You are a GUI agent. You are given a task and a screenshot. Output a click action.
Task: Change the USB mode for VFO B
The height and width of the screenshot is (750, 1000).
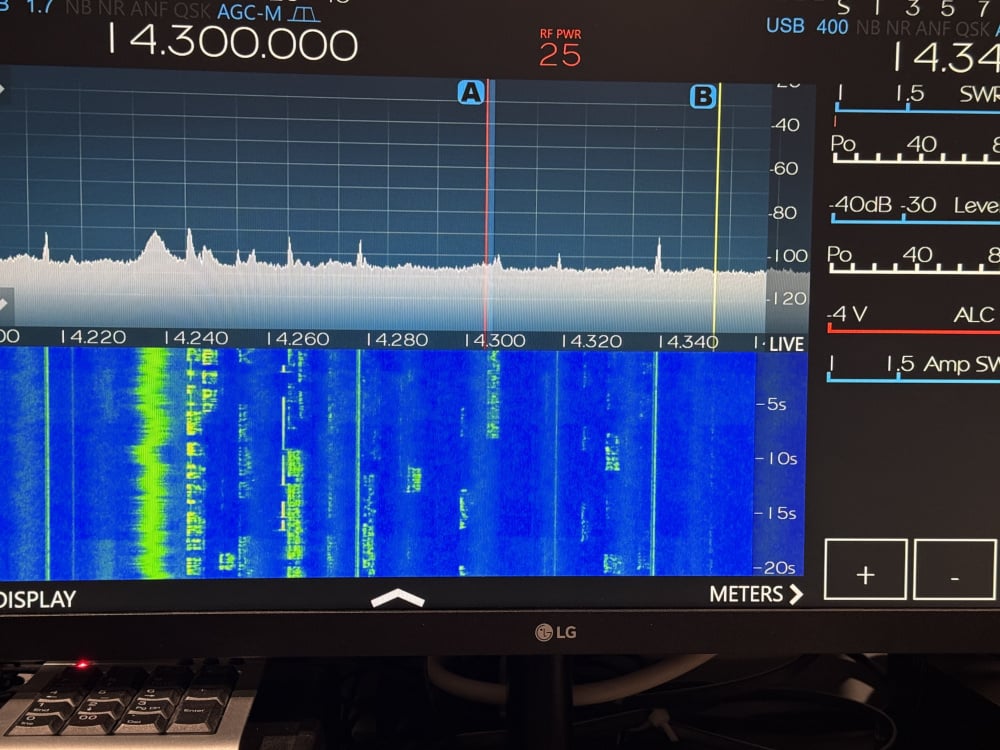785,26
